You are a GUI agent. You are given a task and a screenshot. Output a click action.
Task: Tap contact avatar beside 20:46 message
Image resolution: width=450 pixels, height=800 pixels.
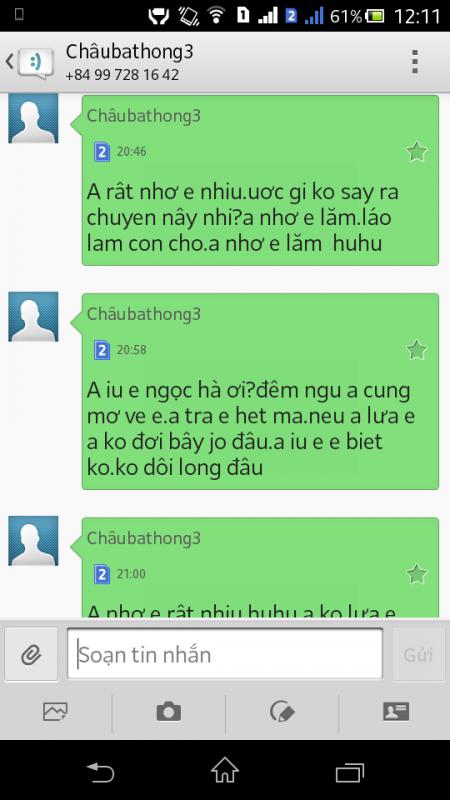[x=33, y=118]
